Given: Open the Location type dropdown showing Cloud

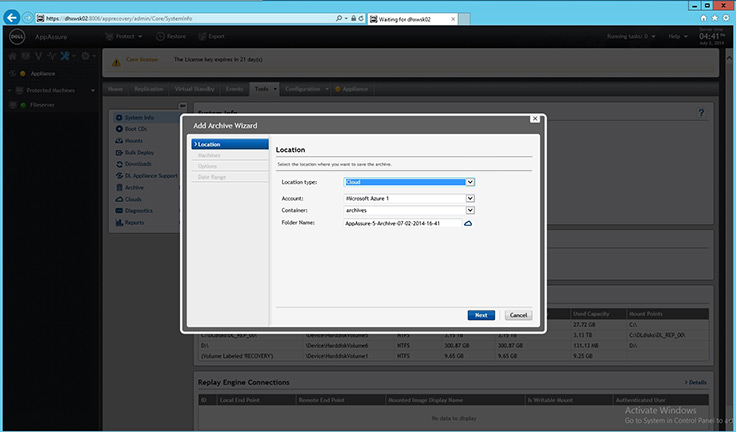Looking at the screenshot, I should pos(409,182).
